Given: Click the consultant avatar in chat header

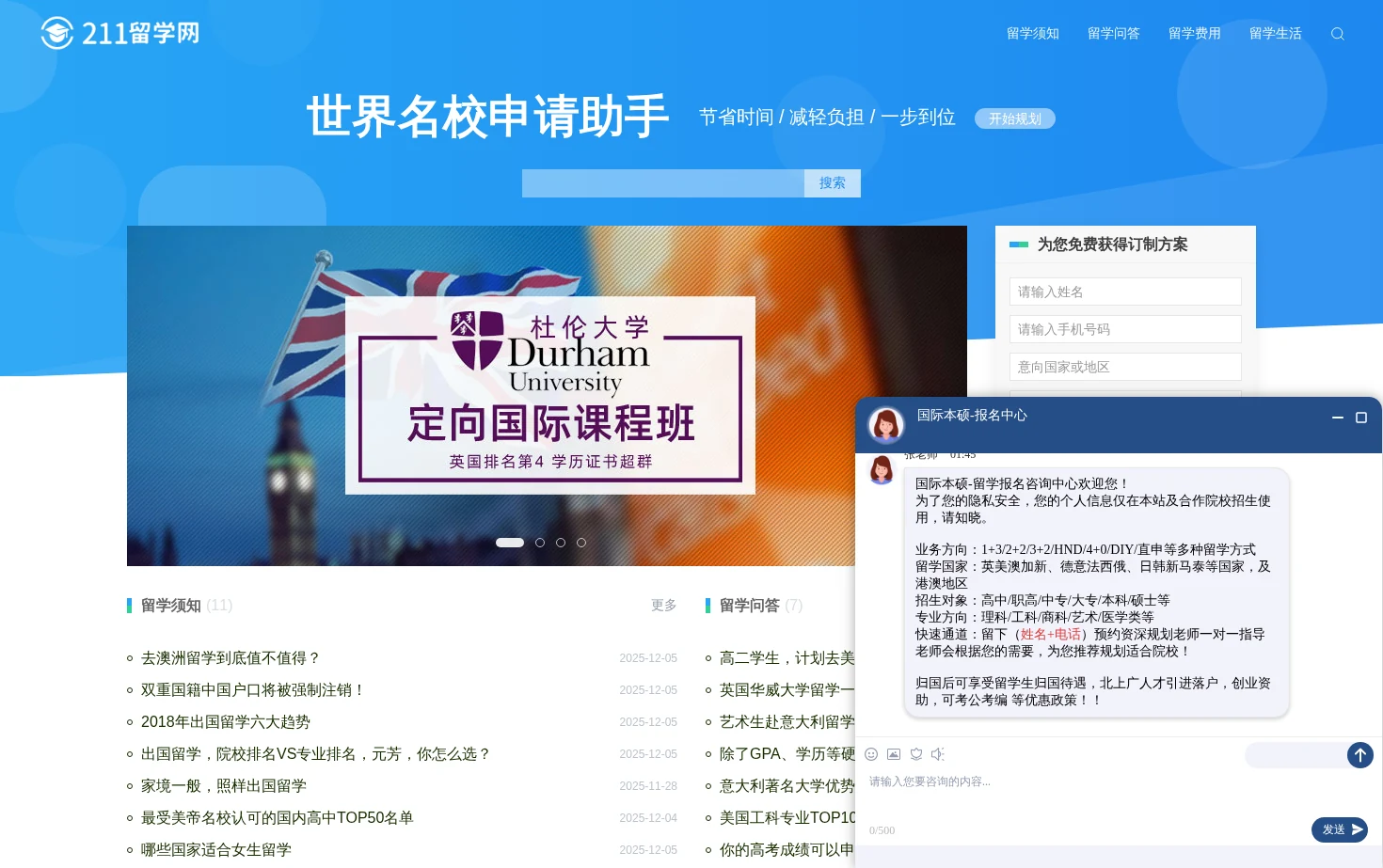Looking at the screenshot, I should point(885,425).
